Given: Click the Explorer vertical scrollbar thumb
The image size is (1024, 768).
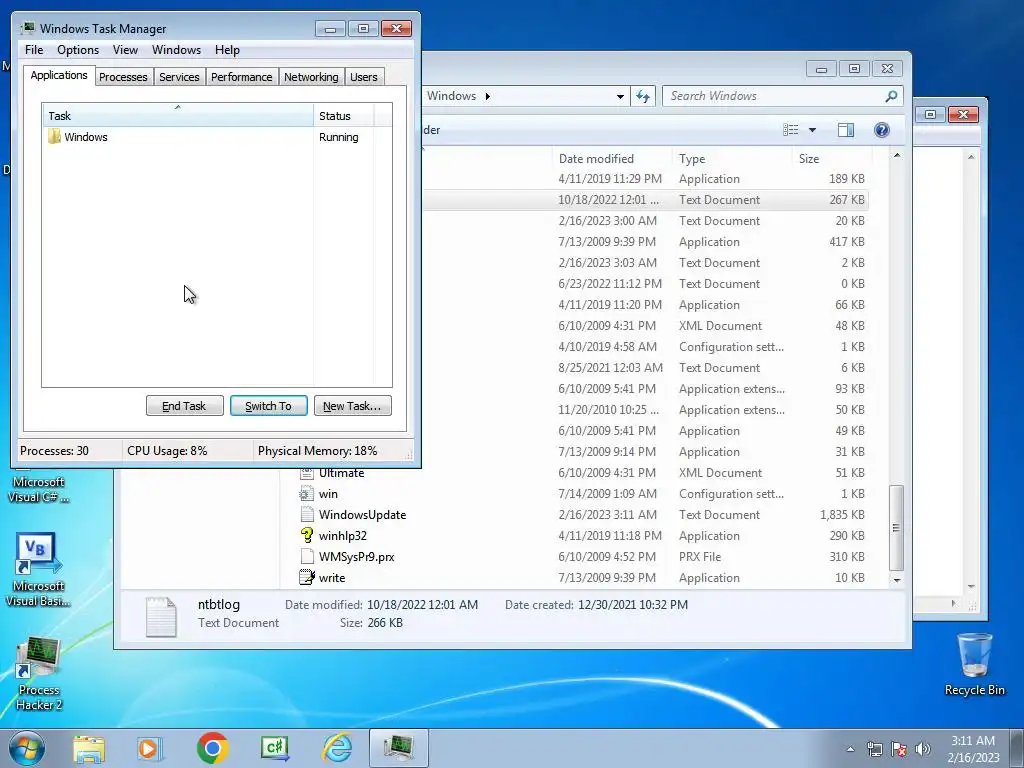Looking at the screenshot, I should tap(897, 528).
